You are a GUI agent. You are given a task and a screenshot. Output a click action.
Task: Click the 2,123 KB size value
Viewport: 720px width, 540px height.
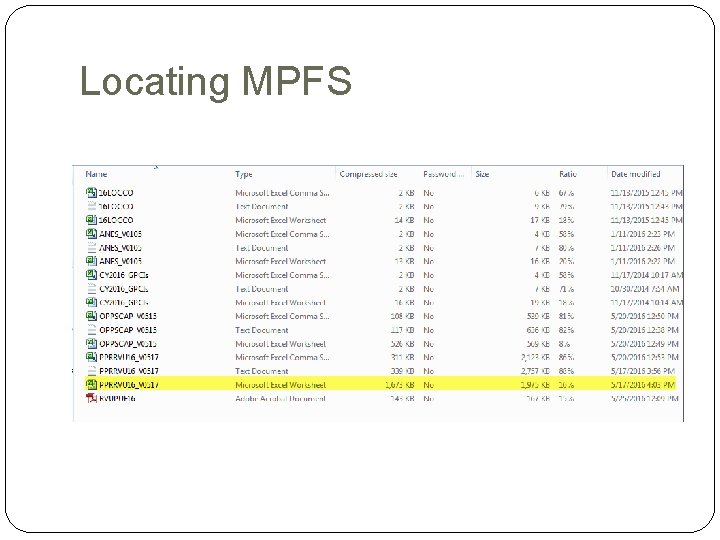coord(535,357)
